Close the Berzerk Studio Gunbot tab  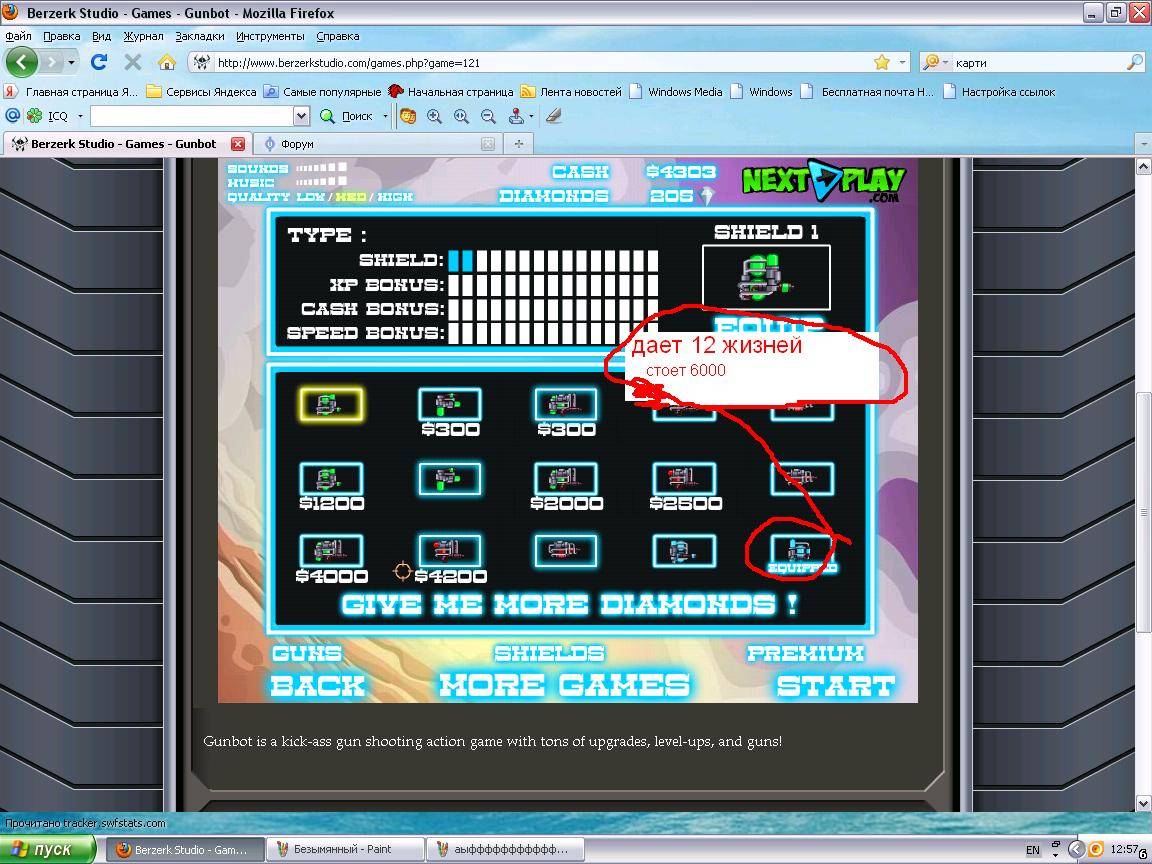pyautogui.click(x=237, y=144)
